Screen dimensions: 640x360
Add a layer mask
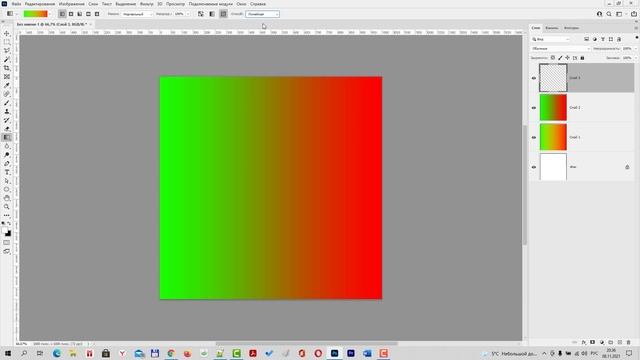pos(593,342)
